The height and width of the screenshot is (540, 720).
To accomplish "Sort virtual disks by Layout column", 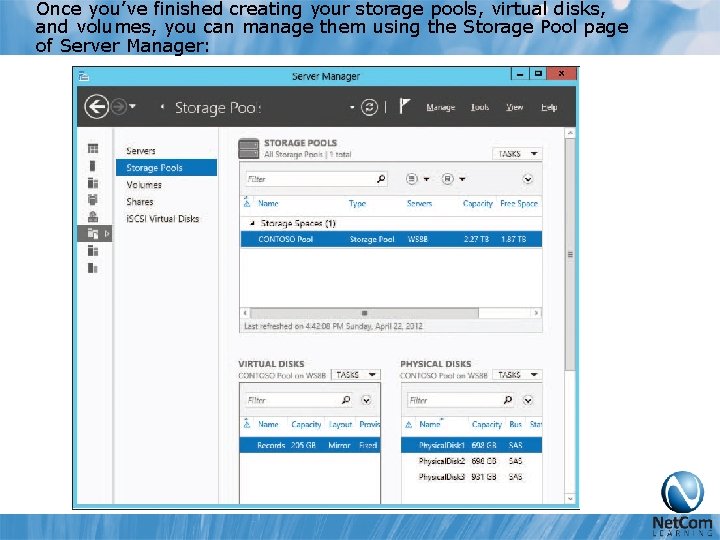I will (340, 425).
